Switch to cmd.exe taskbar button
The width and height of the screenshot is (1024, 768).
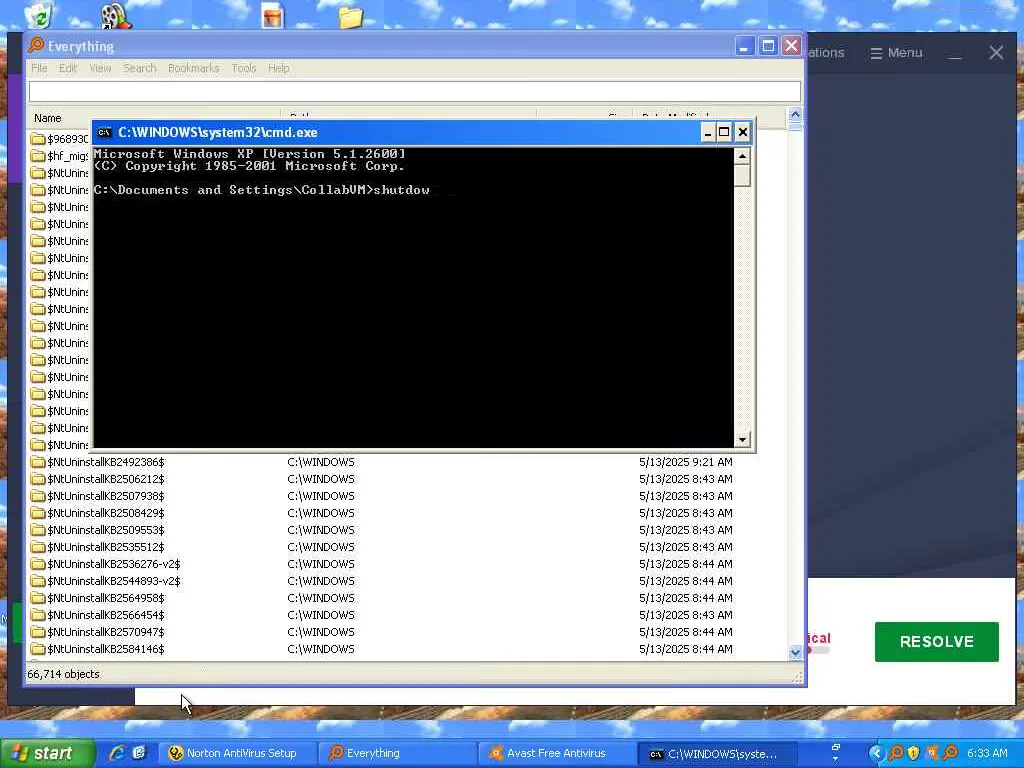click(717, 753)
